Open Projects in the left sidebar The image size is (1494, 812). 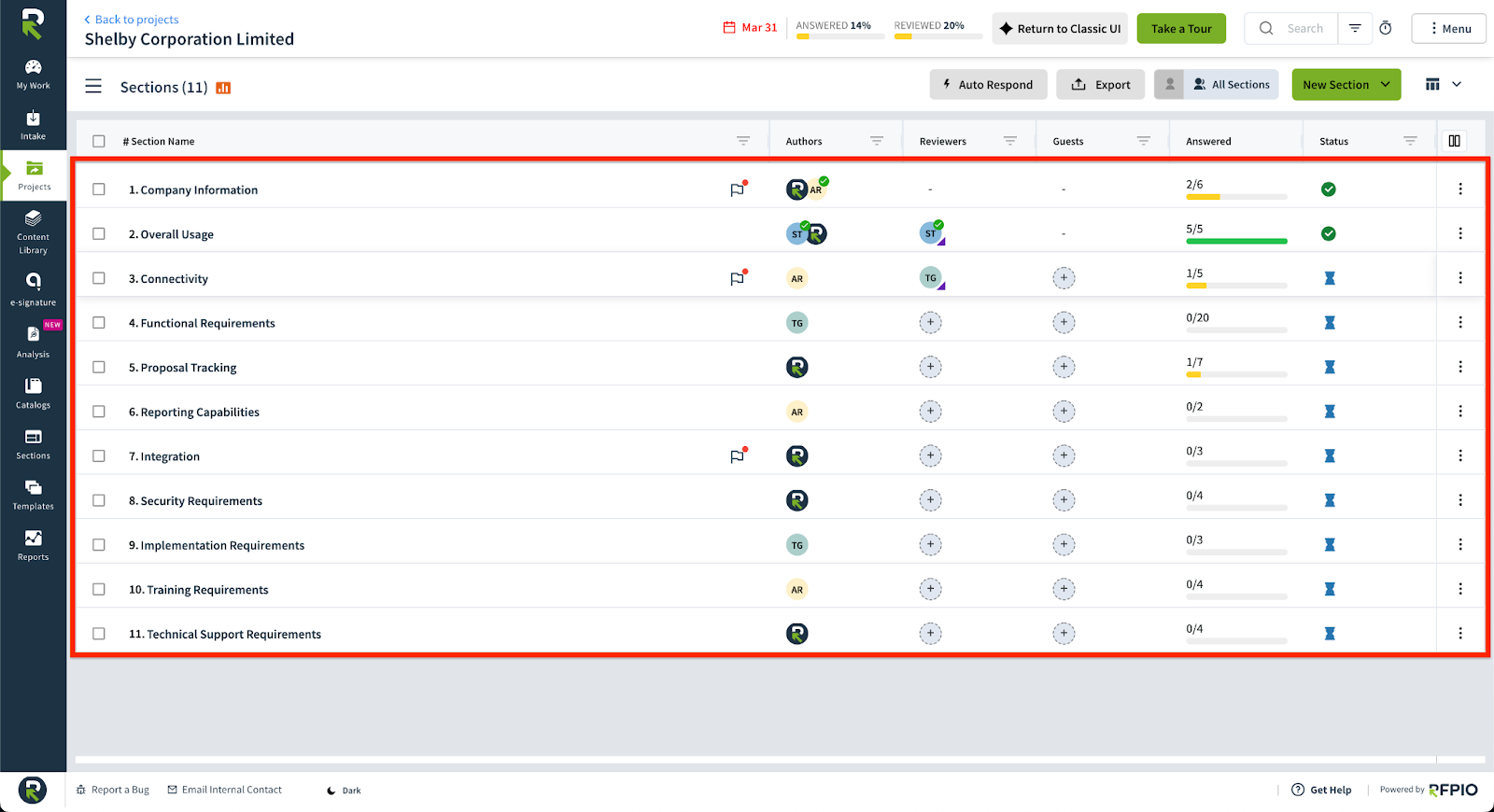tap(35, 175)
